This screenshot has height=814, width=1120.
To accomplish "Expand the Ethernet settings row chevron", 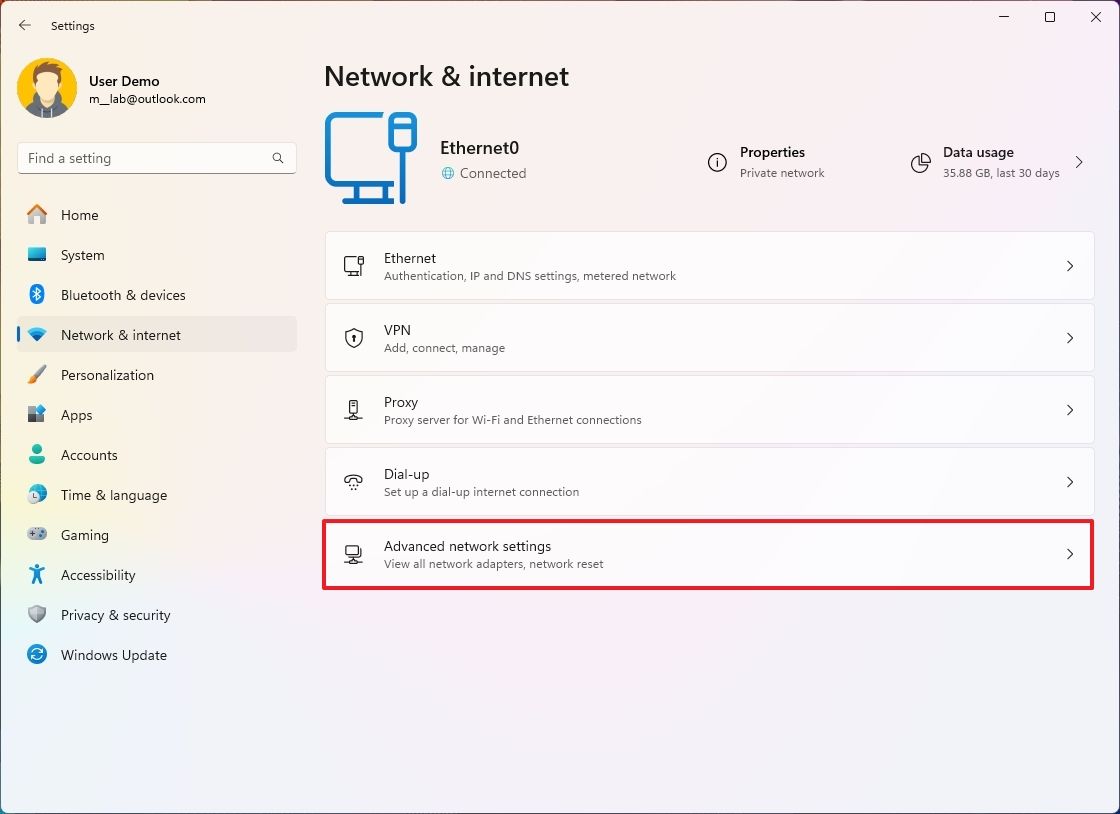I will pyautogui.click(x=1069, y=265).
